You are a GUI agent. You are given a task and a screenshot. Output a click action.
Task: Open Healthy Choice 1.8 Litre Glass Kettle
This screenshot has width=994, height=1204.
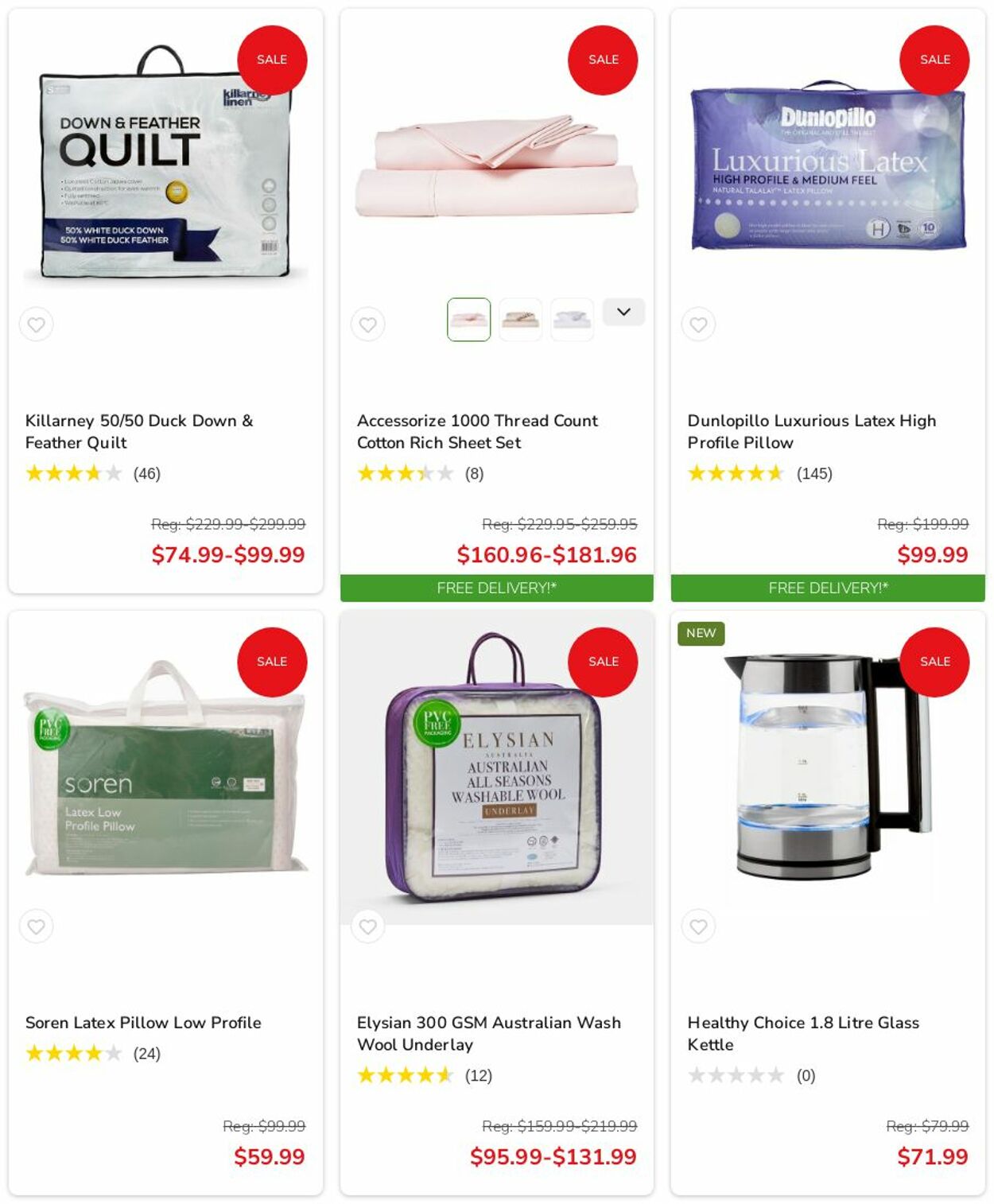[803, 1033]
